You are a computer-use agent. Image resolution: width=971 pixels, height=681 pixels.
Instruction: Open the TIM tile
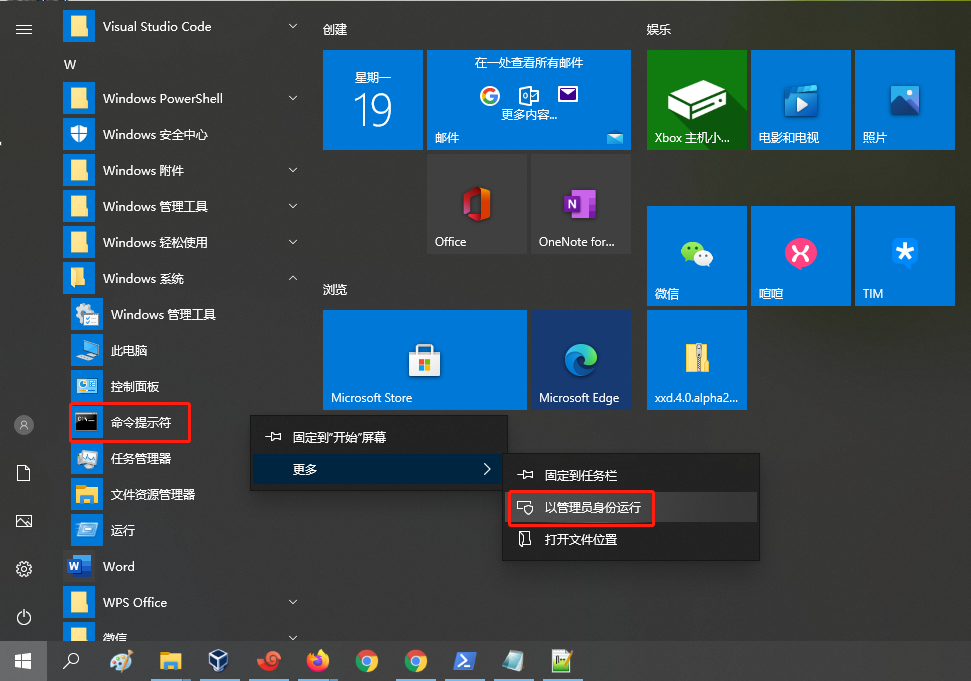(904, 255)
